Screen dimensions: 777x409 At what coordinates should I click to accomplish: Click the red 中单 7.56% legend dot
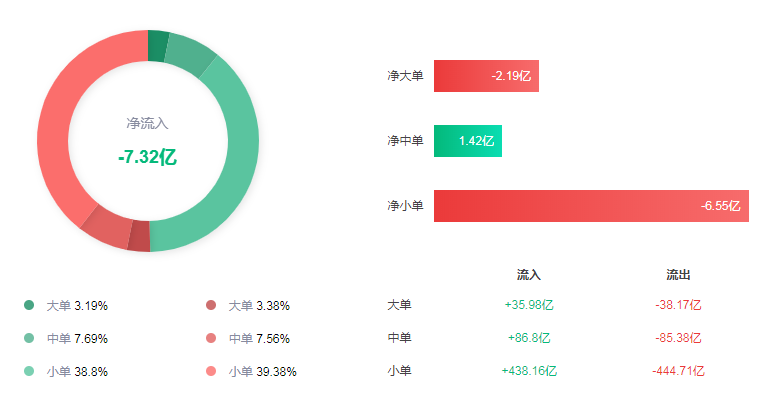coord(210,338)
